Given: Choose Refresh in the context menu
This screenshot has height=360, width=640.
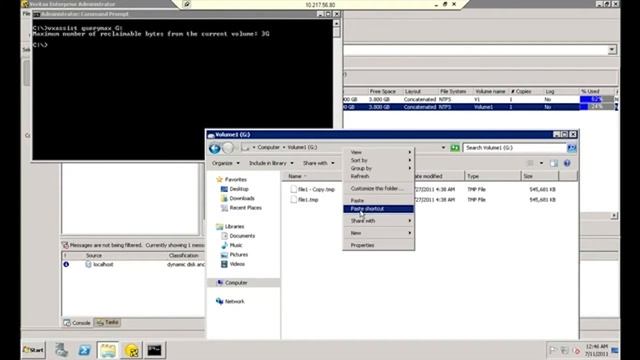Looking at the screenshot, I should coord(379,176).
